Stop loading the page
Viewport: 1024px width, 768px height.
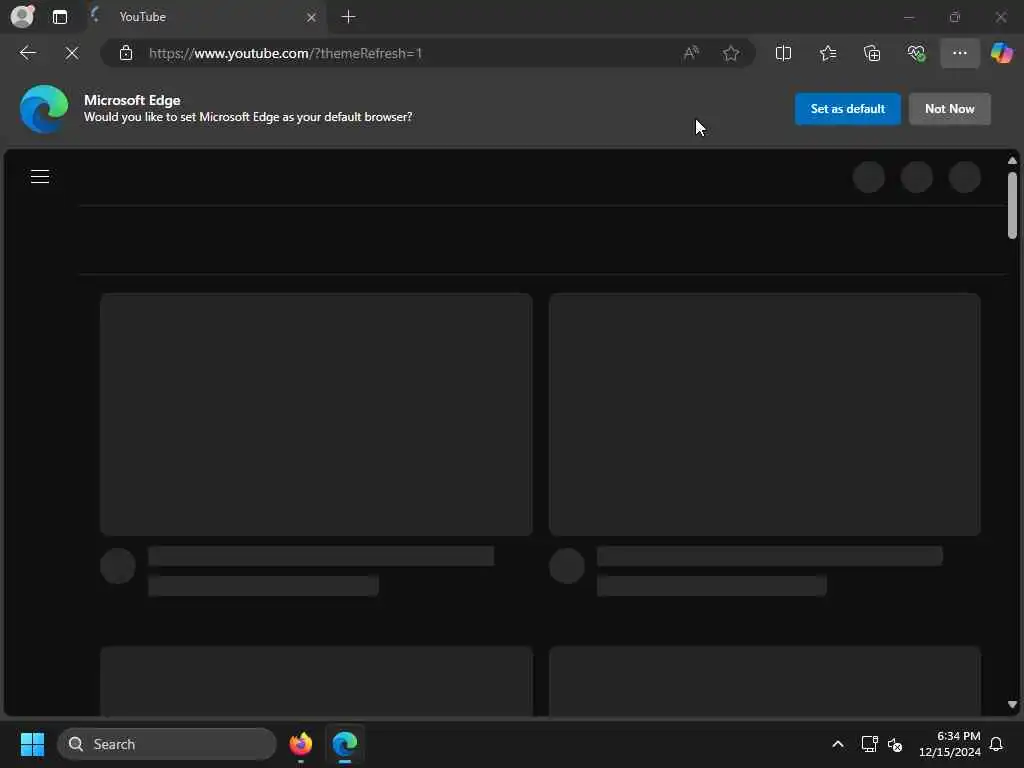(x=72, y=53)
